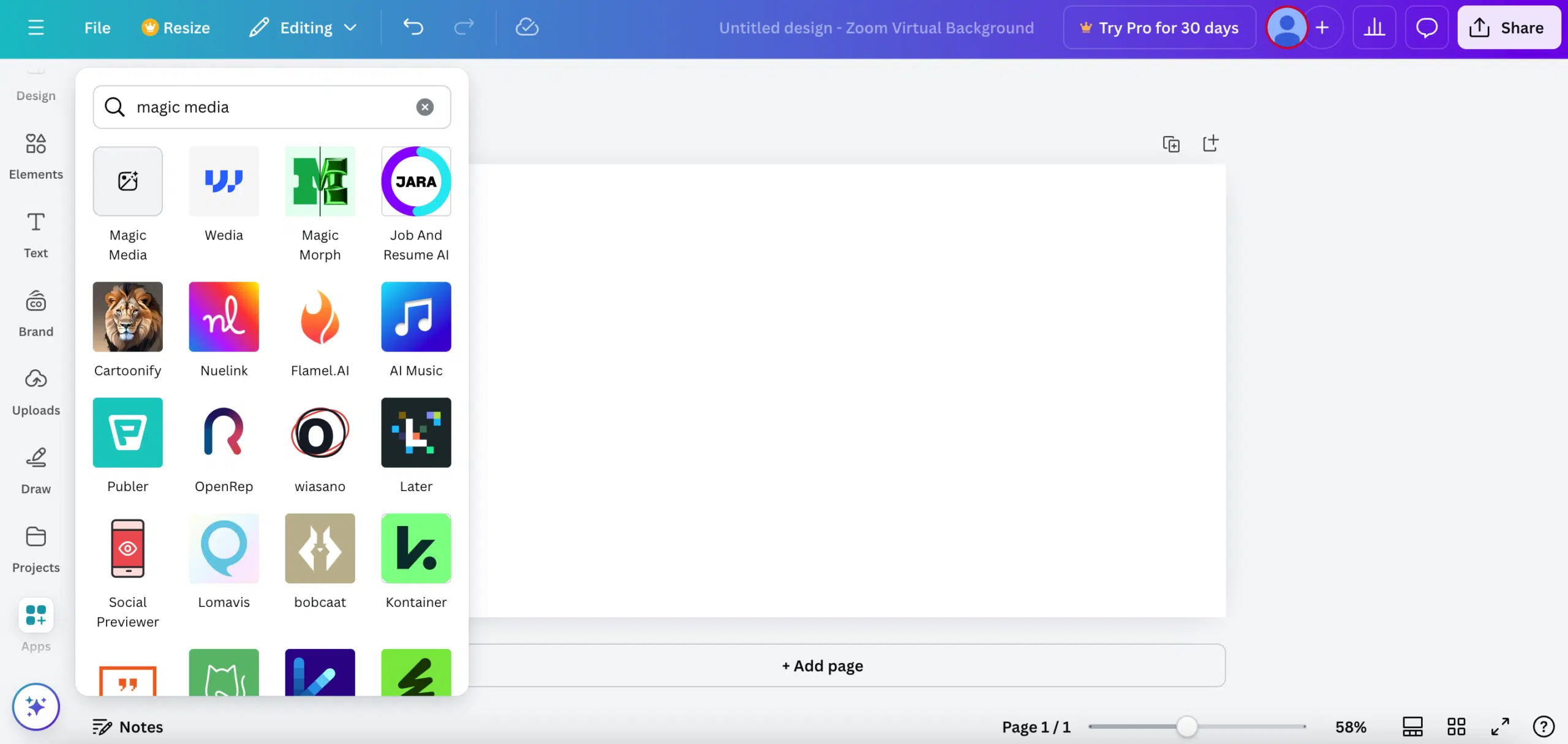Open the OpenRep app
1568x744 pixels.
[x=224, y=446]
